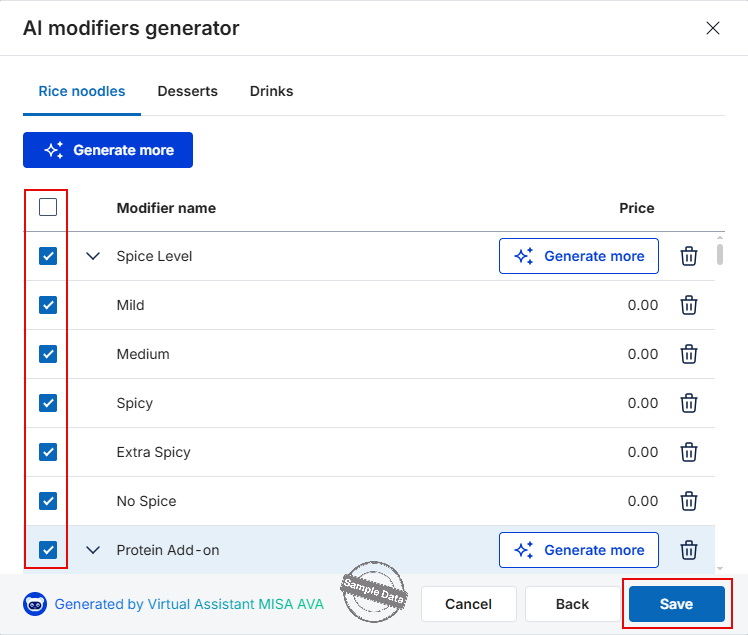Viewport: 748px width, 635px height.
Task: Remove the Protein Add-on group
Action: [x=688, y=550]
